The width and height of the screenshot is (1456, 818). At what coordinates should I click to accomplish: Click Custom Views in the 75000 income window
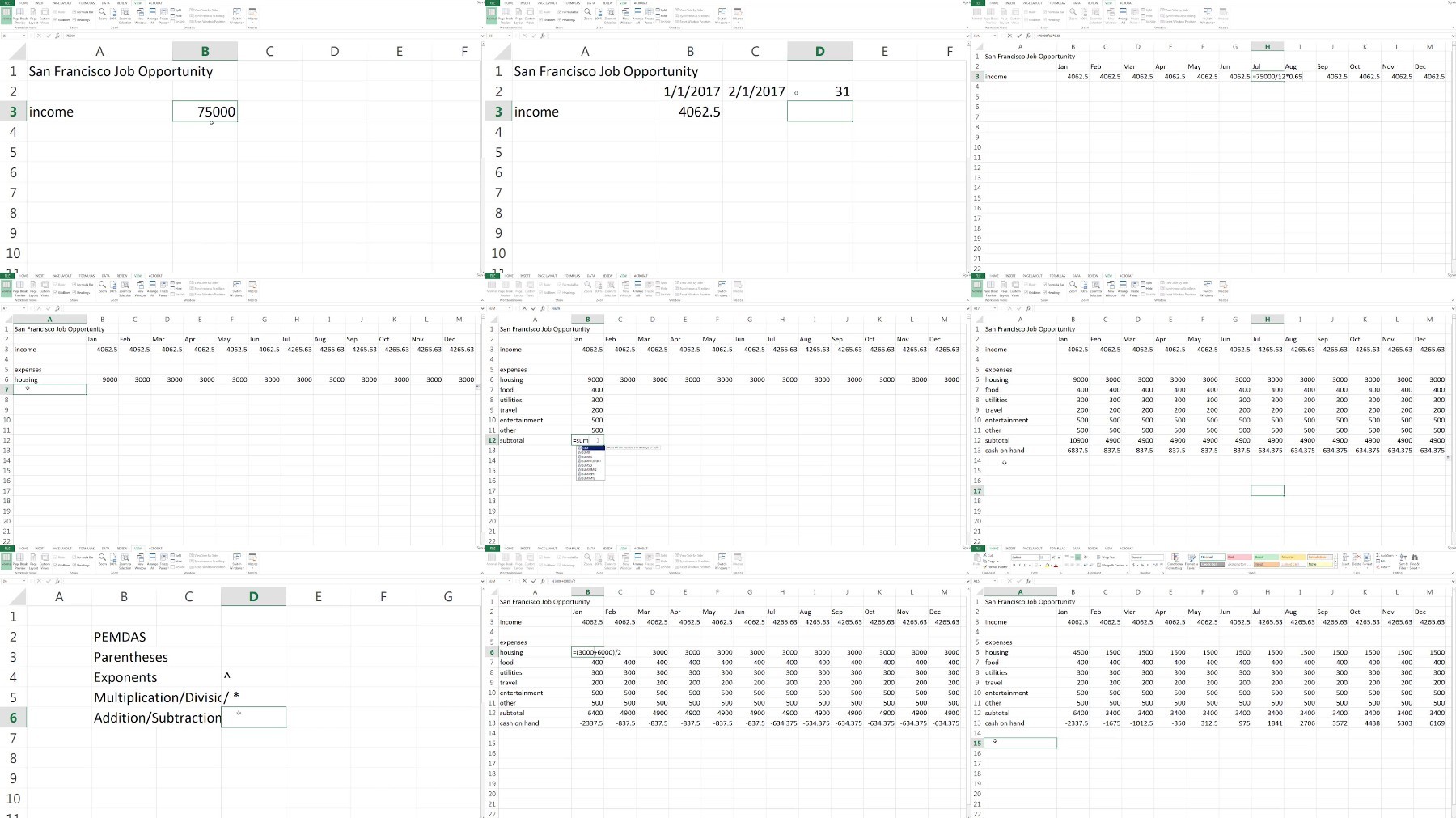(x=44, y=15)
